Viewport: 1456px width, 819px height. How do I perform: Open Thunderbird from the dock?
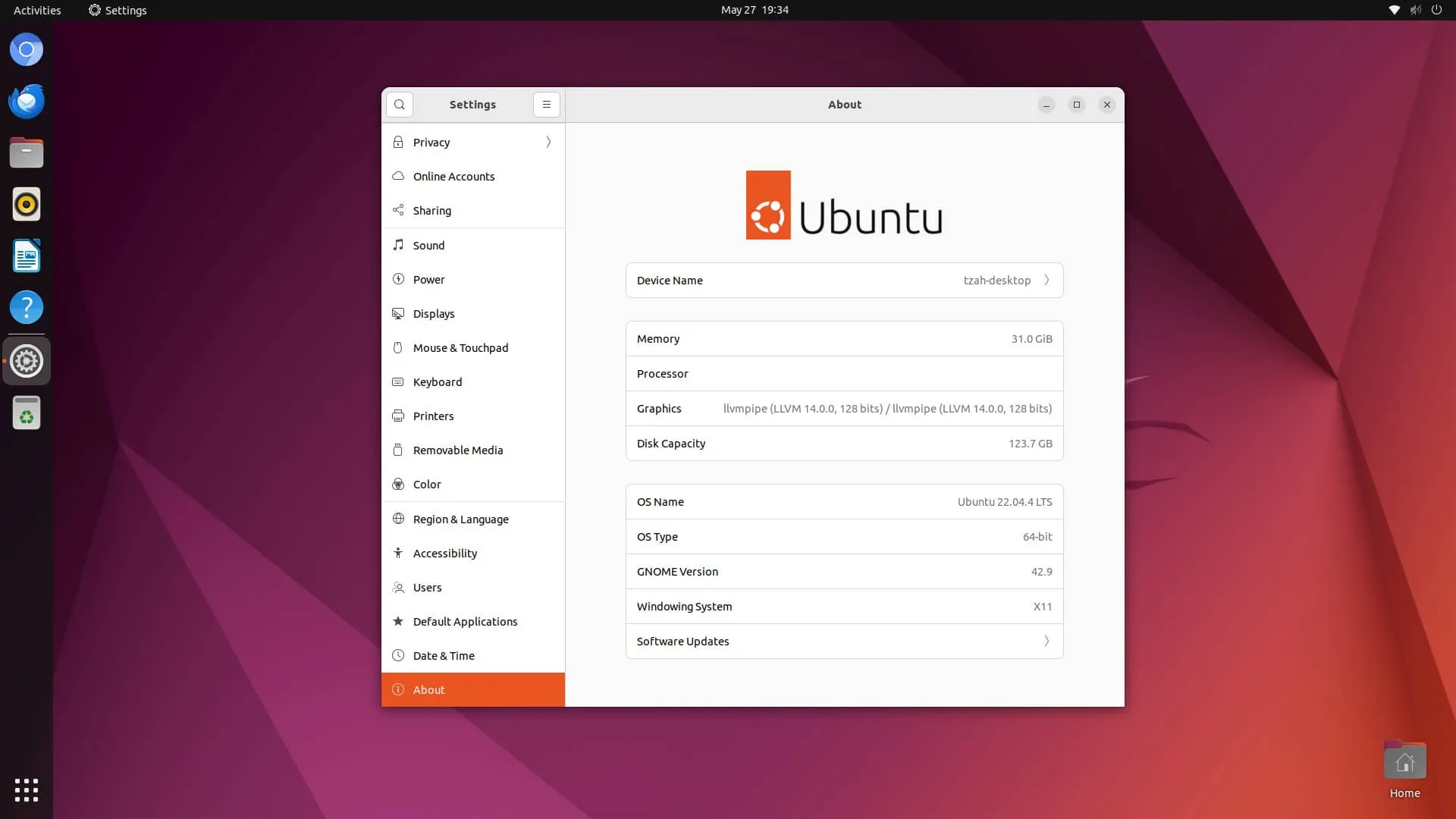coord(27,102)
